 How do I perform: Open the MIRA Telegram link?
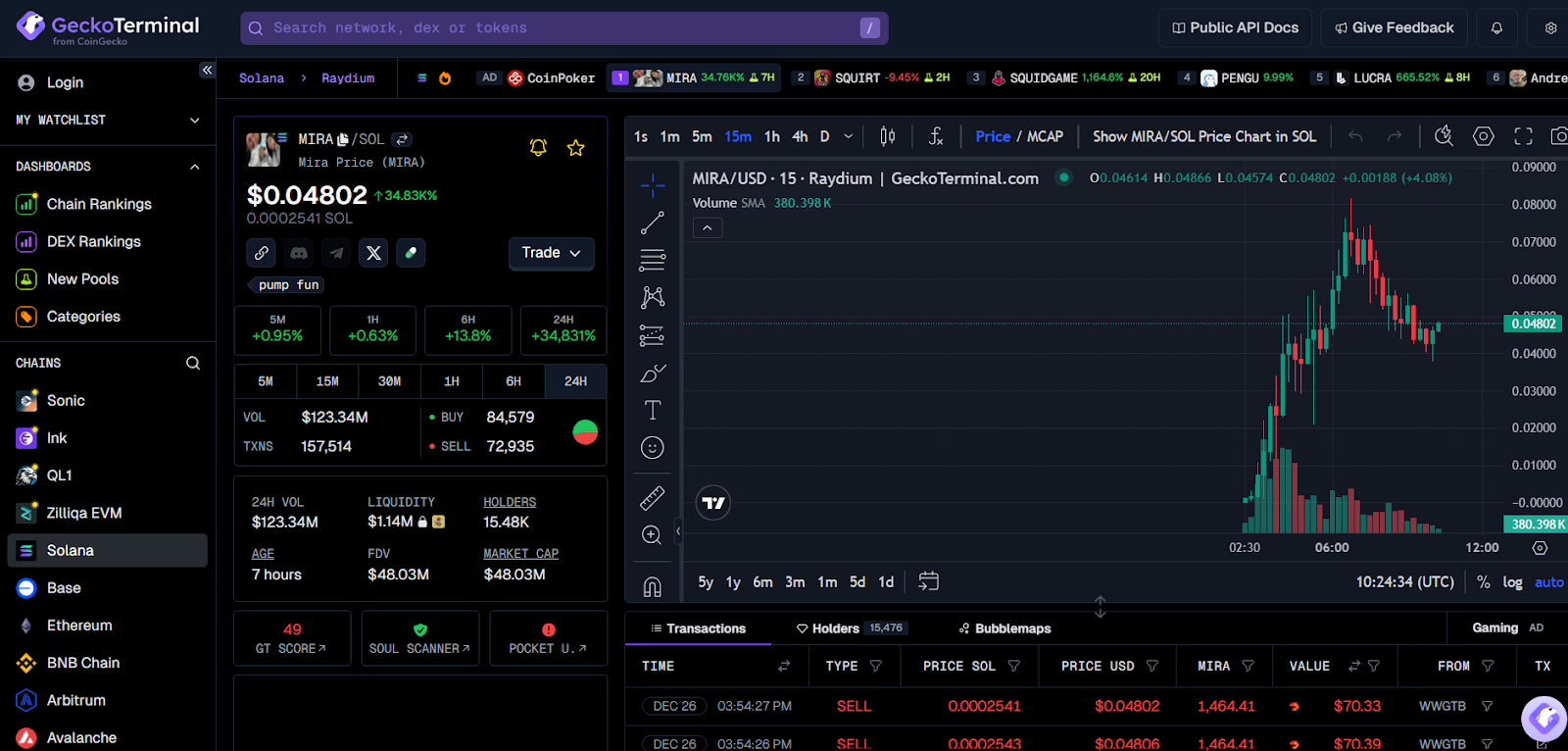(336, 253)
